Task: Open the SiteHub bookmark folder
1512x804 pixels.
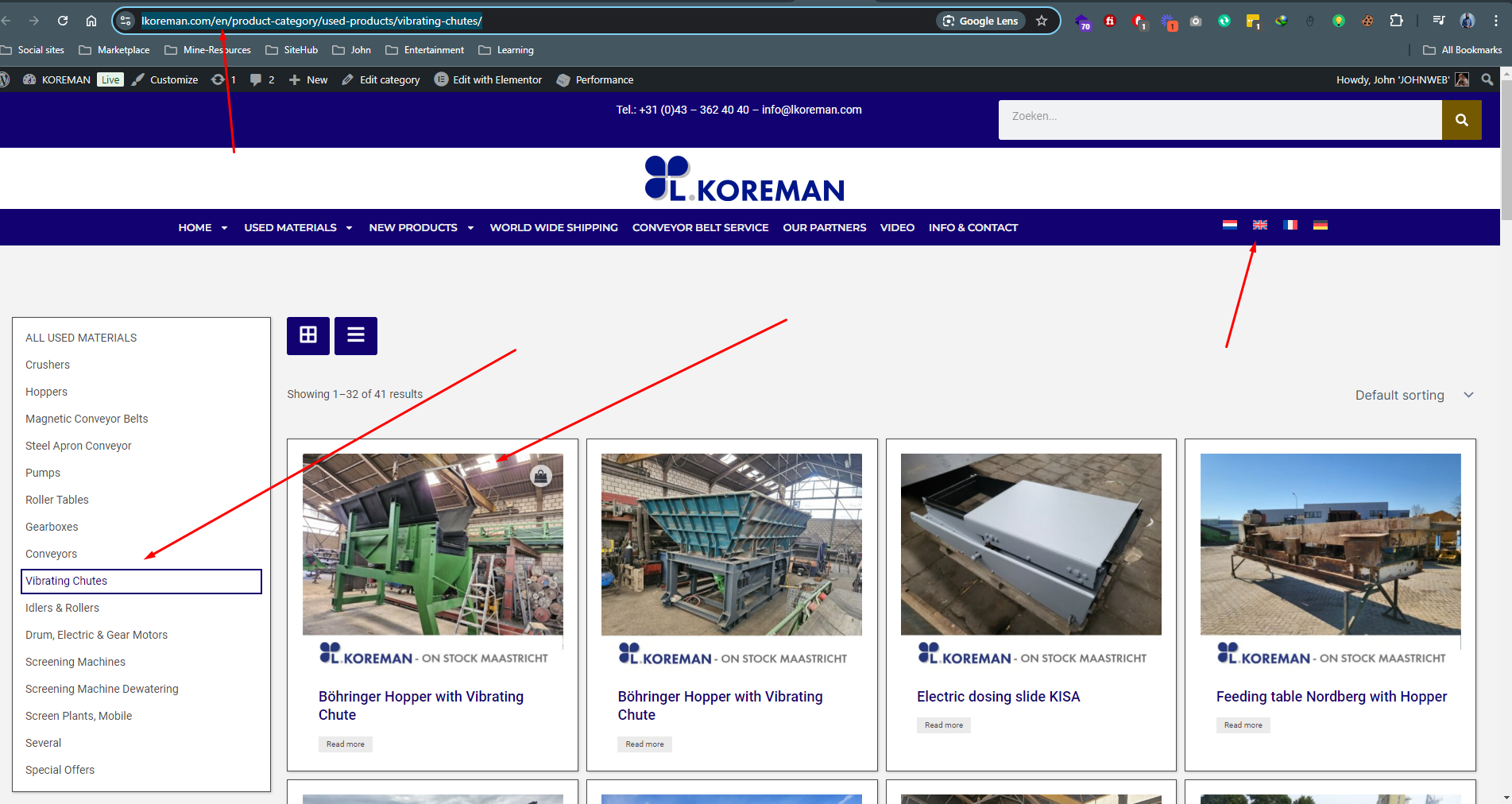Action: (292, 50)
